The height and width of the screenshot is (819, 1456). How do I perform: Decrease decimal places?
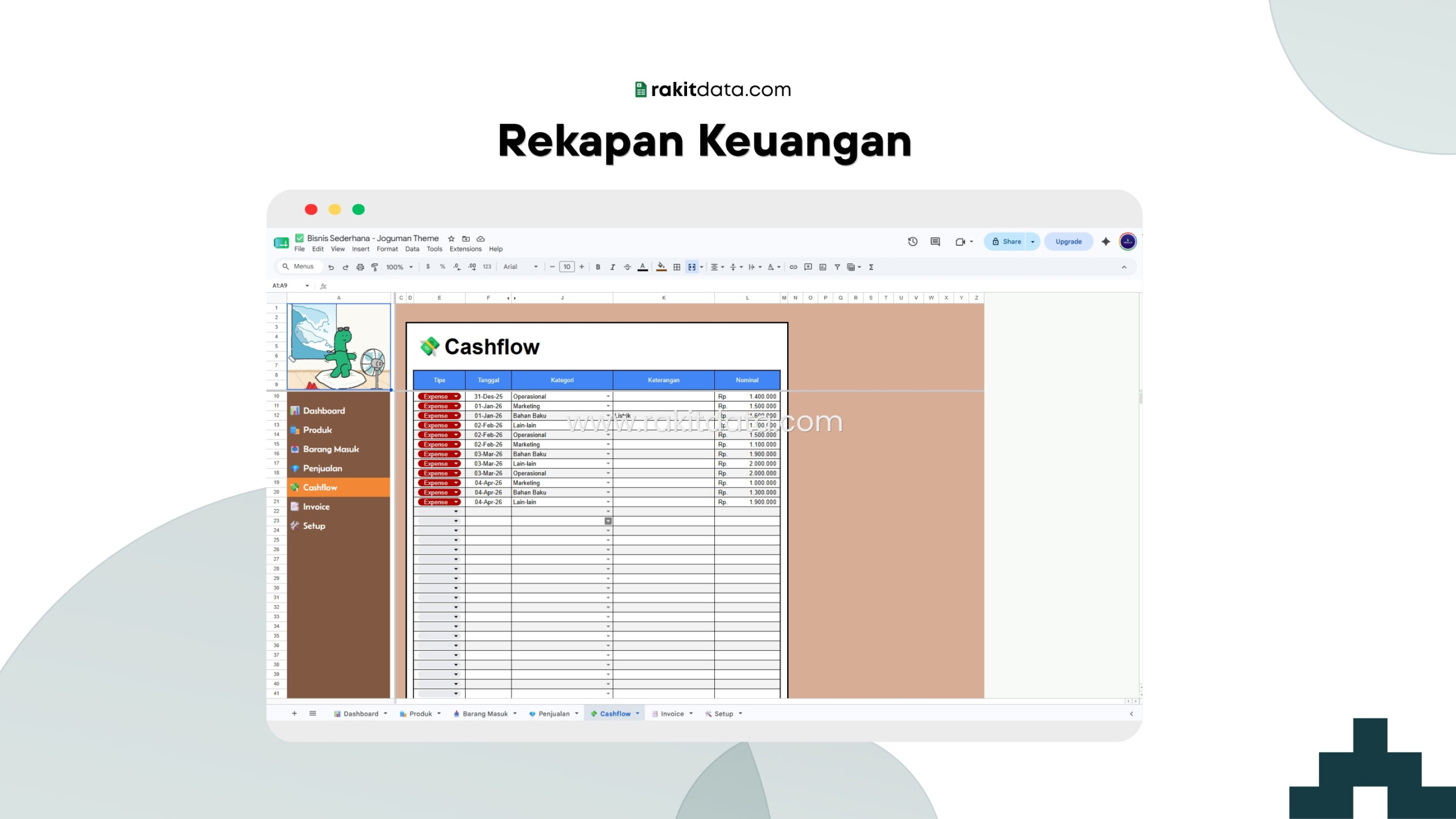[457, 267]
